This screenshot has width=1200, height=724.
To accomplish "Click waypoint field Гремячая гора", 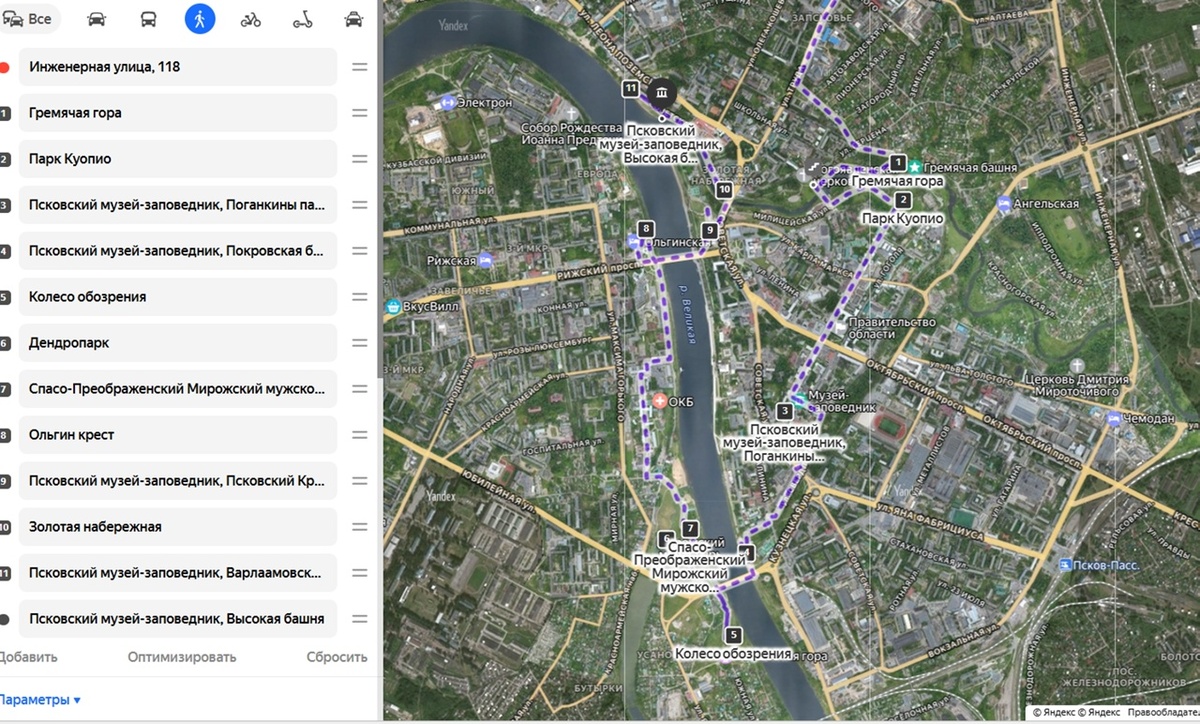I will point(178,113).
